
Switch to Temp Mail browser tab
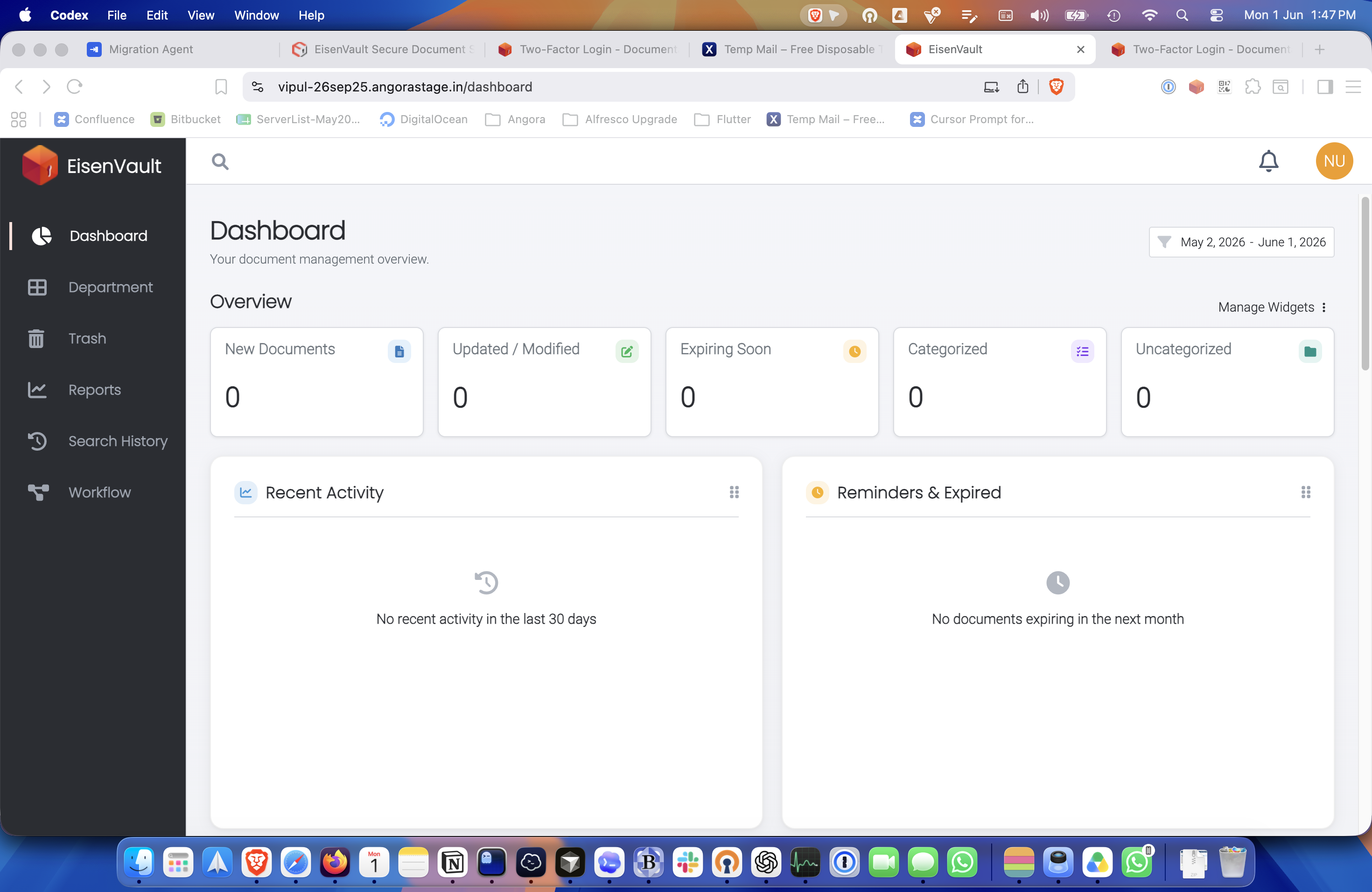click(x=792, y=49)
